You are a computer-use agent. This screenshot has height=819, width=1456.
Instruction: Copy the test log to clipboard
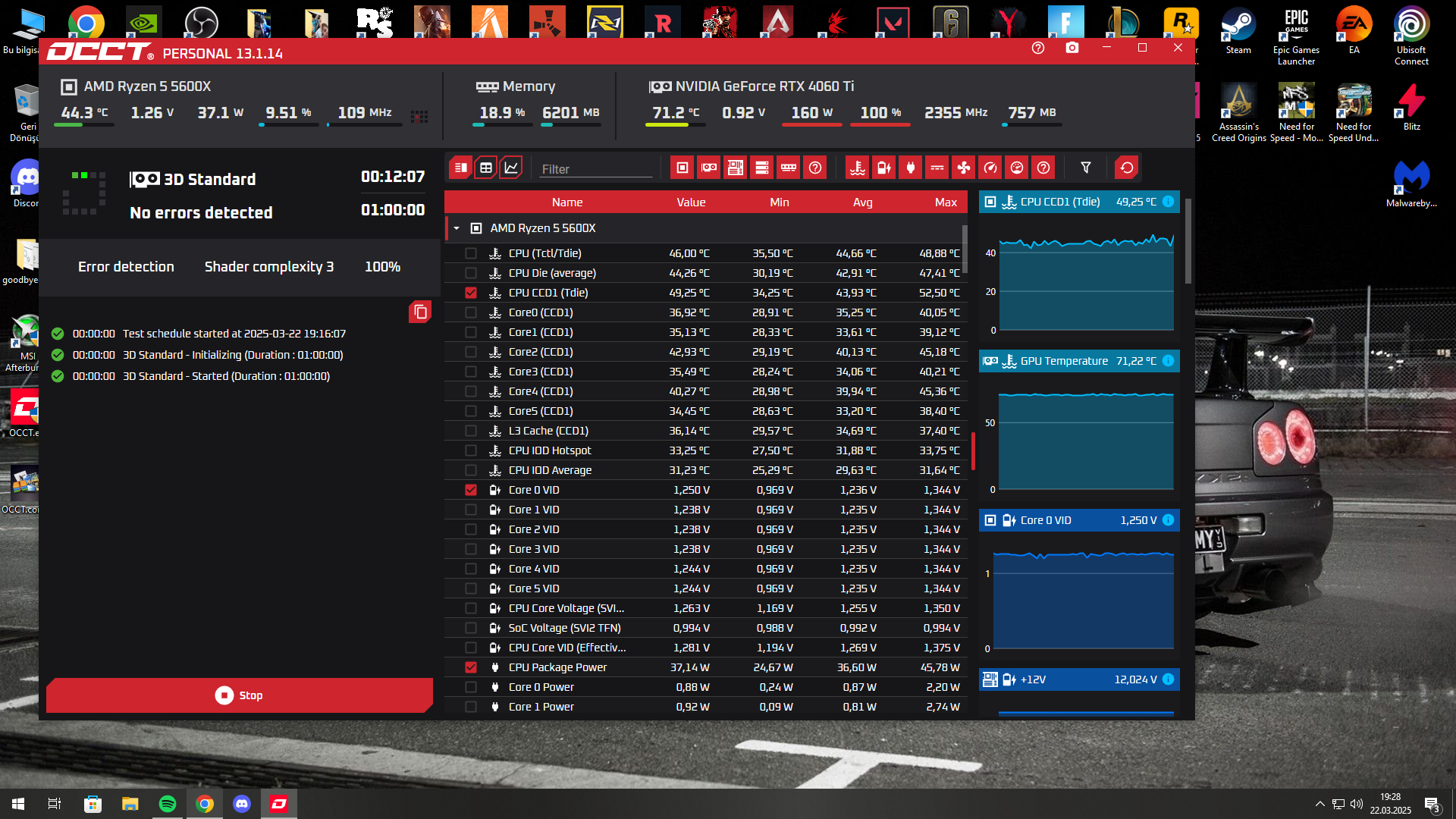(420, 312)
